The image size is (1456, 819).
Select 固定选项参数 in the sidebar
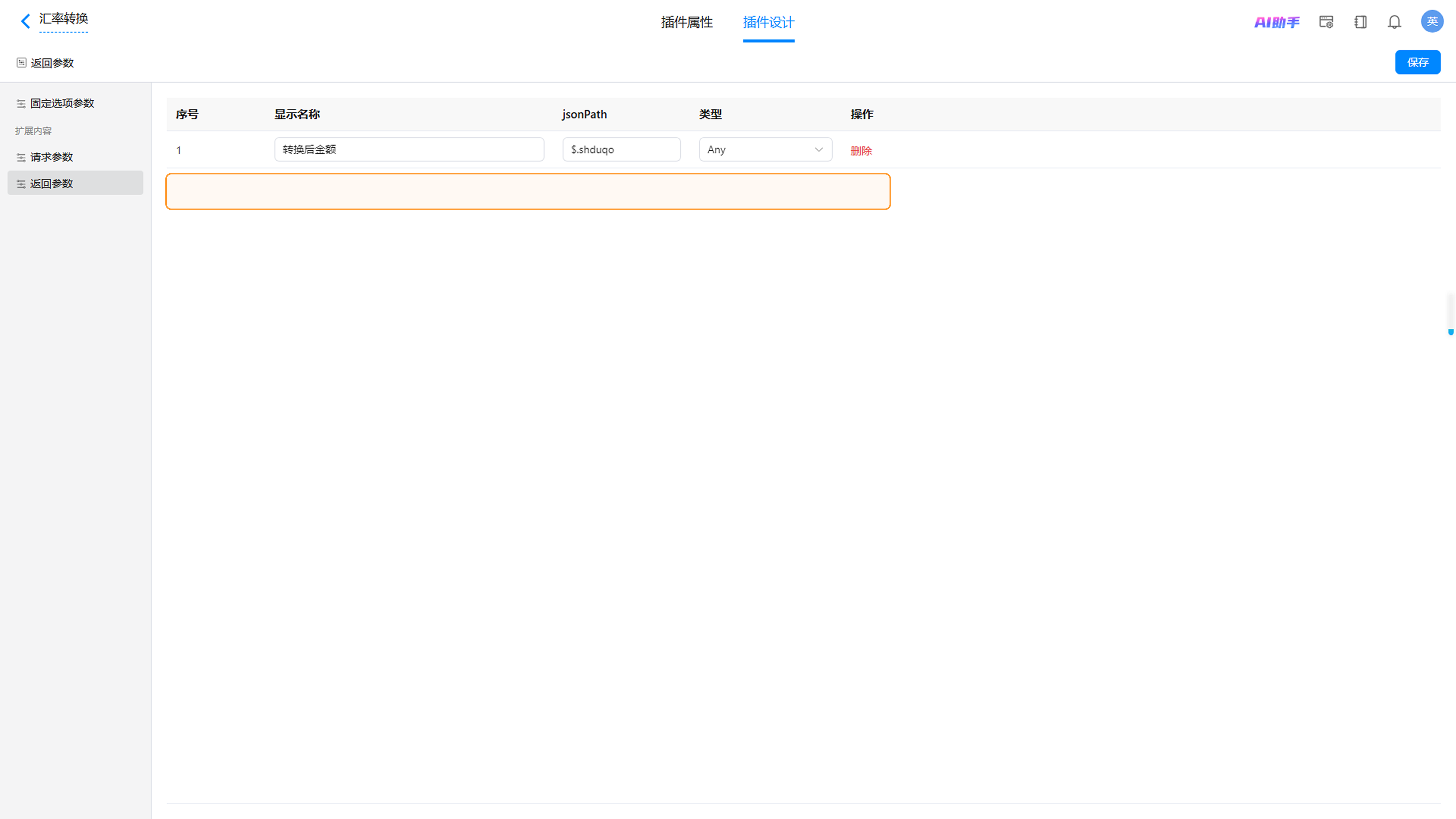pyautogui.click(x=75, y=104)
